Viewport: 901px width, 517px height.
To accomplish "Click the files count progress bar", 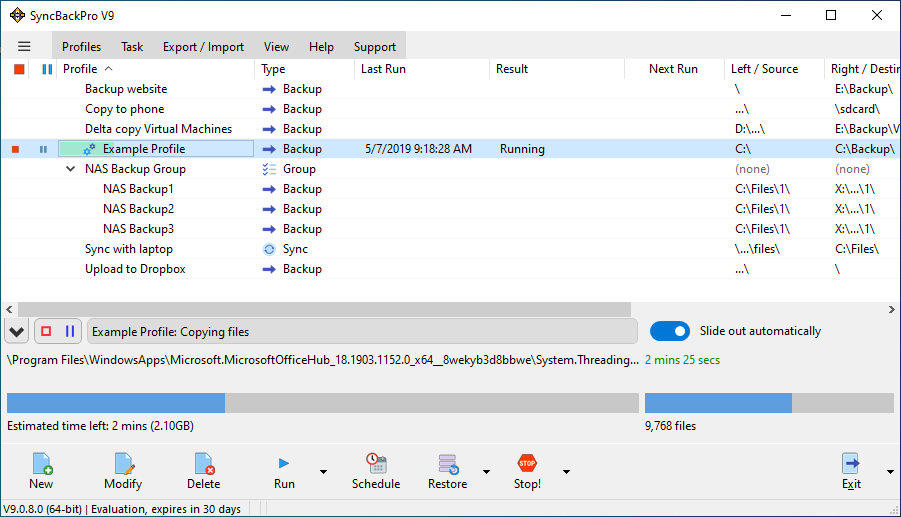I will point(769,403).
